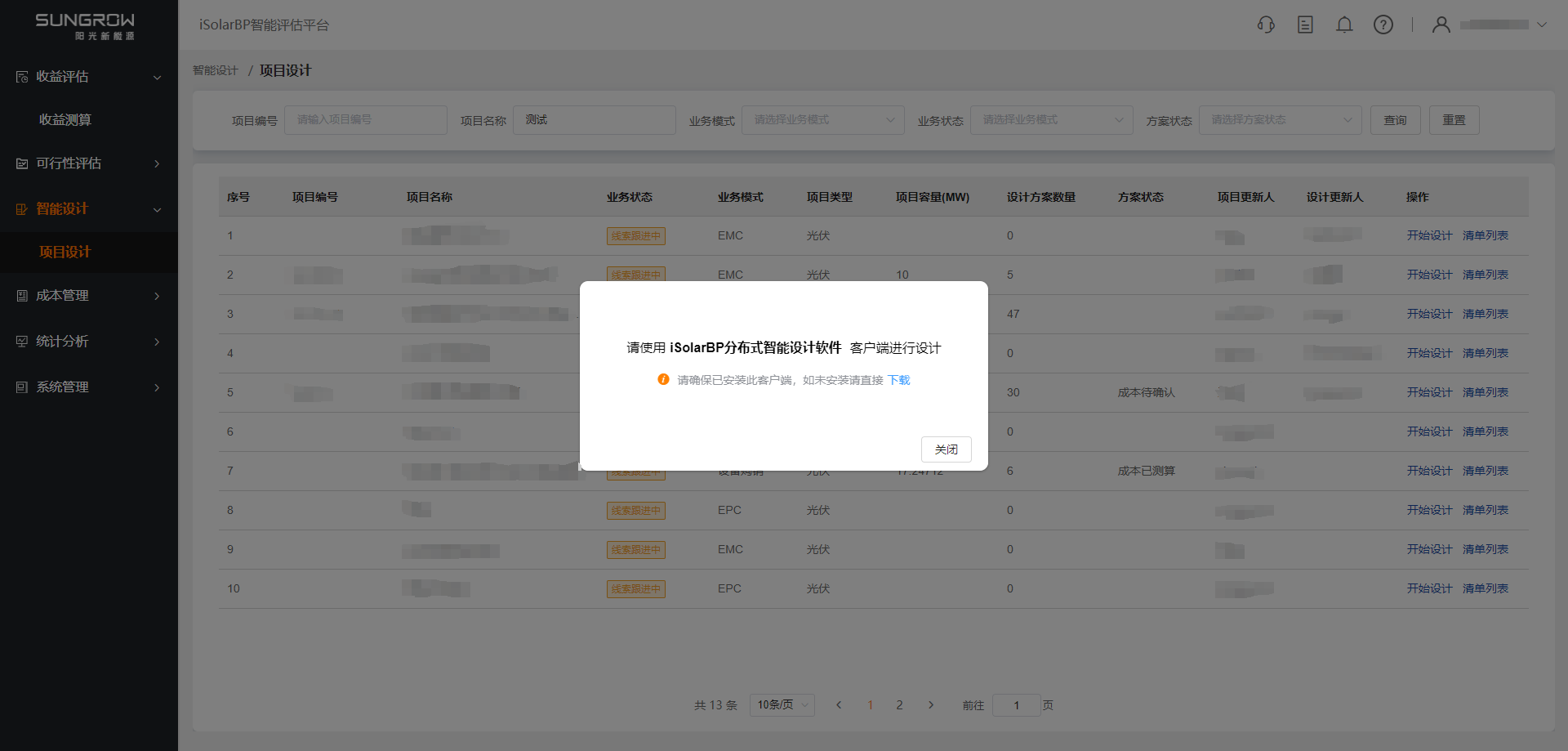The image size is (1568, 751).
Task: Click the 可行性评估 sidebar icon
Action: 22,163
